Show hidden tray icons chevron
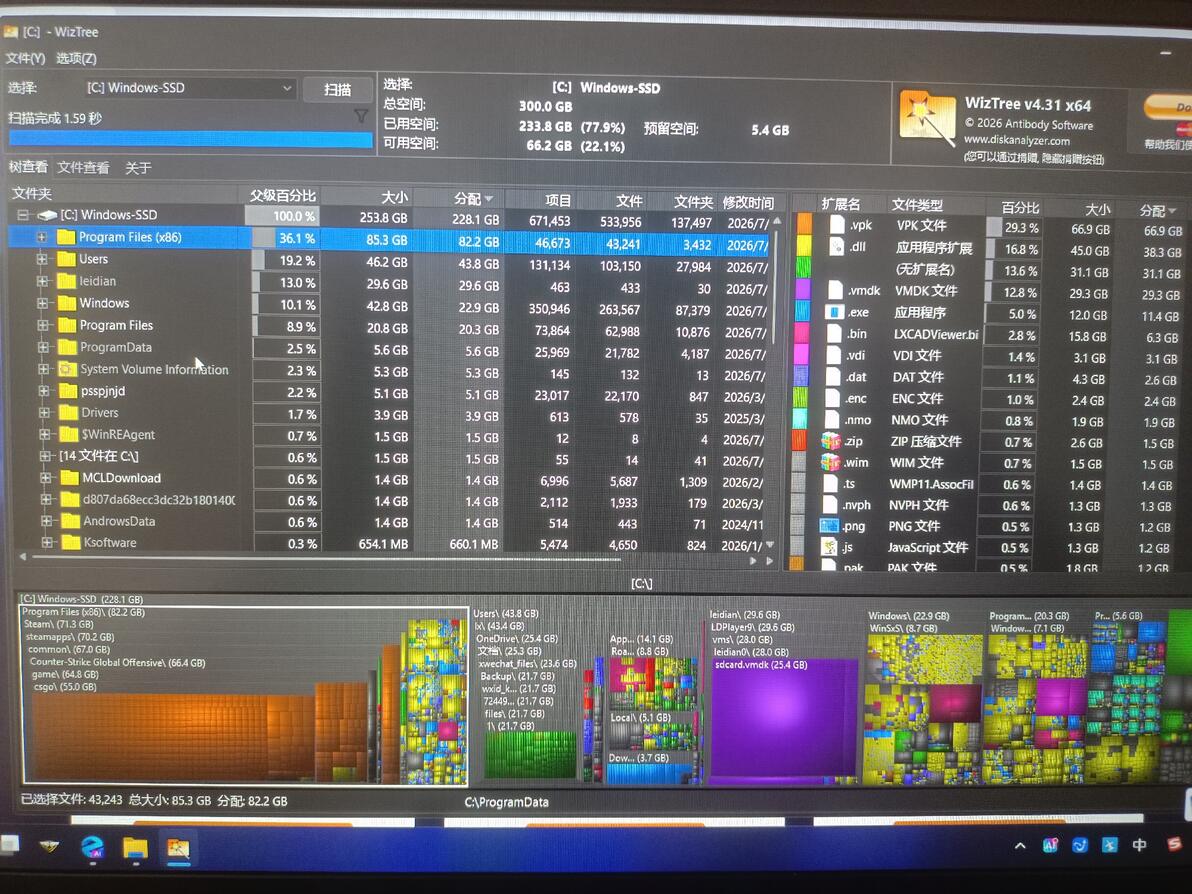The image size is (1192, 894). (1020, 845)
